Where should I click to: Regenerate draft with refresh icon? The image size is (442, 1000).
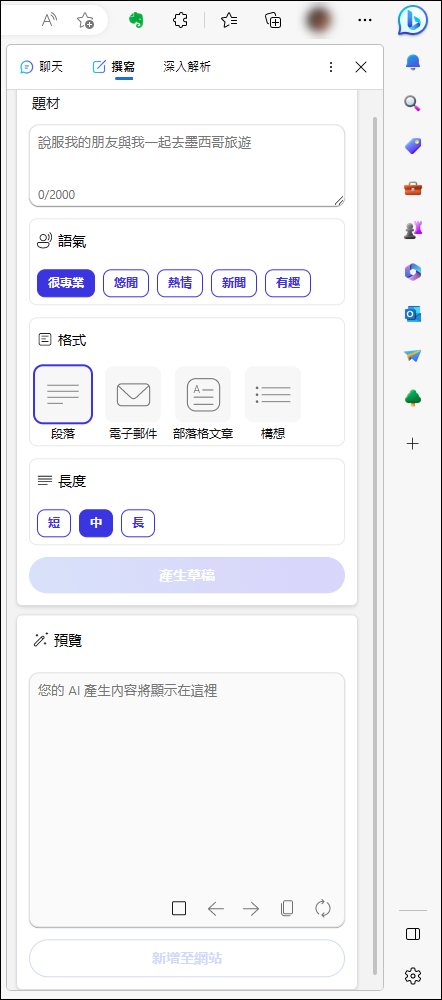pyautogui.click(x=323, y=908)
